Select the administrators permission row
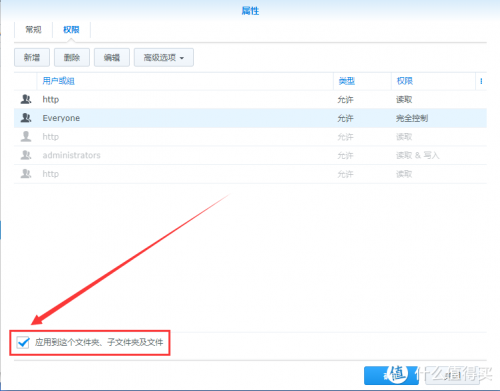Image resolution: width=500 pixels, height=391 pixels. tap(250, 155)
